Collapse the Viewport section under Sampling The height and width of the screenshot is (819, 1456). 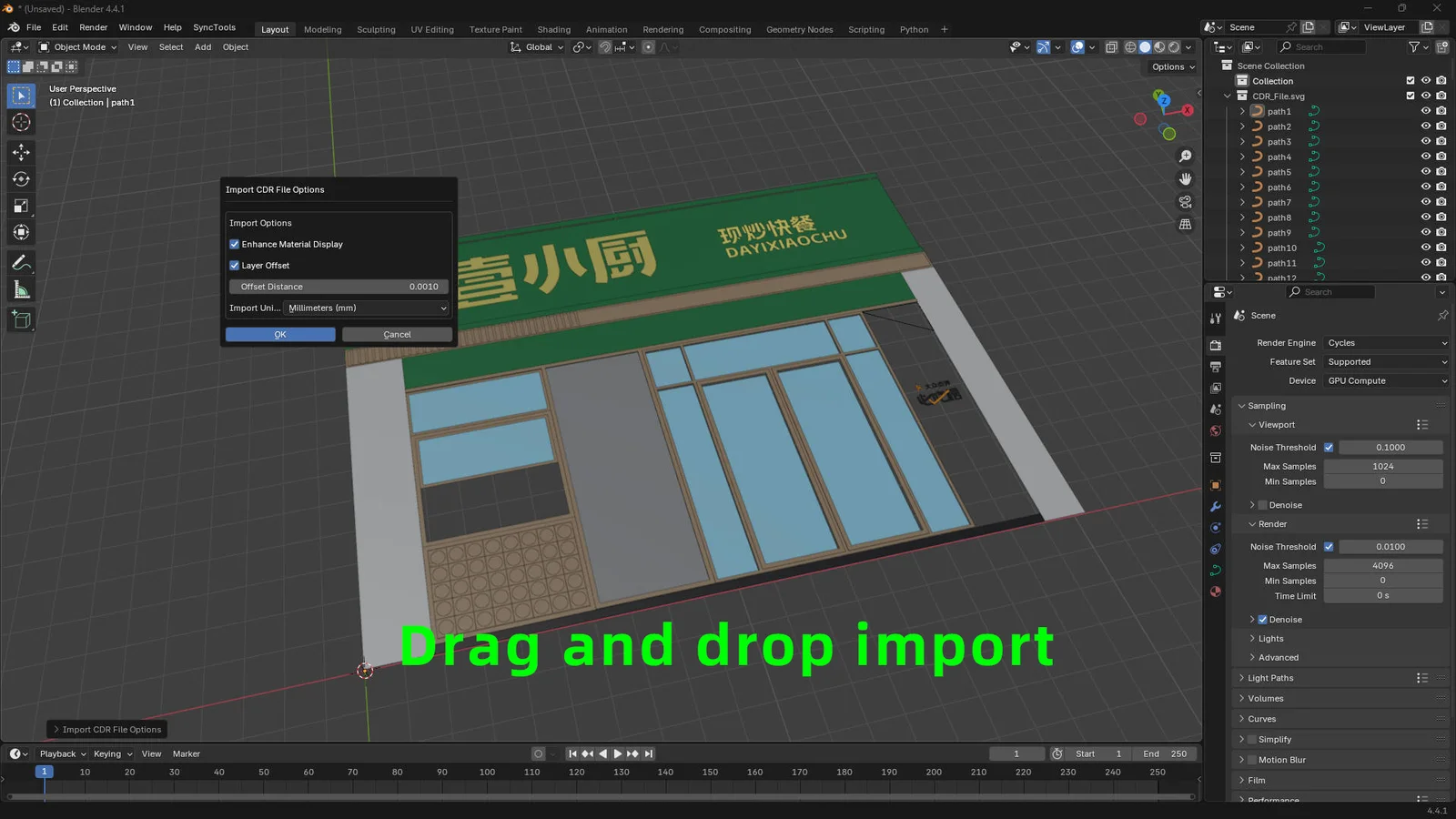pos(1255,424)
